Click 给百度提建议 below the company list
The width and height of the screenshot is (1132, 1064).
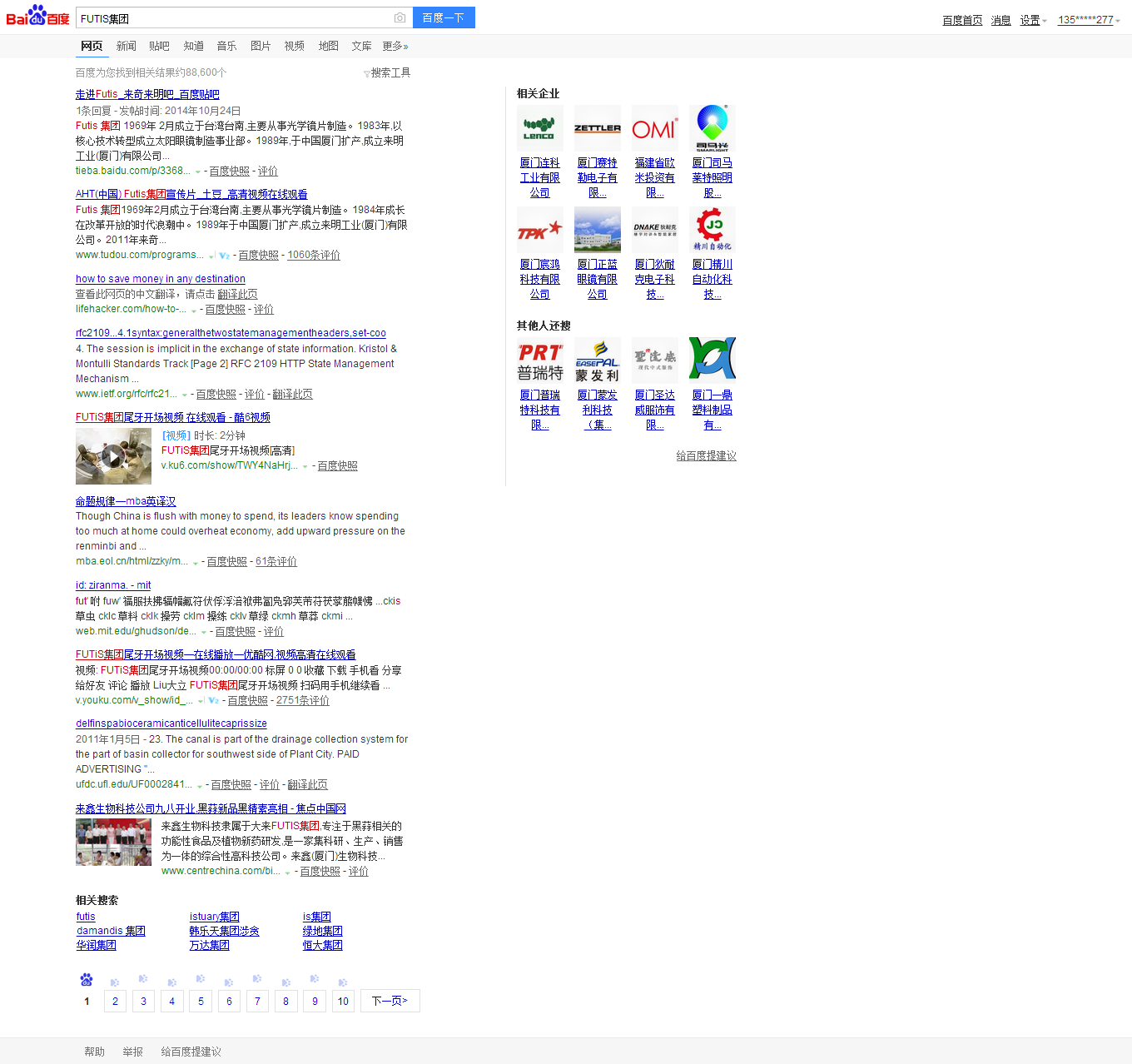coord(706,455)
